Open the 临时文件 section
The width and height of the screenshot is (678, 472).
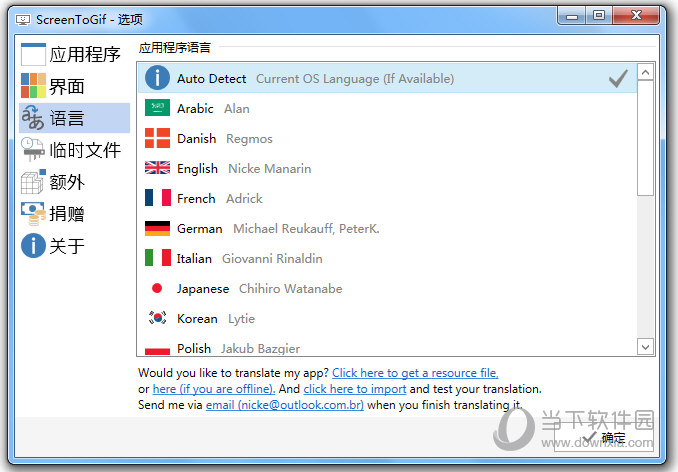tap(74, 150)
